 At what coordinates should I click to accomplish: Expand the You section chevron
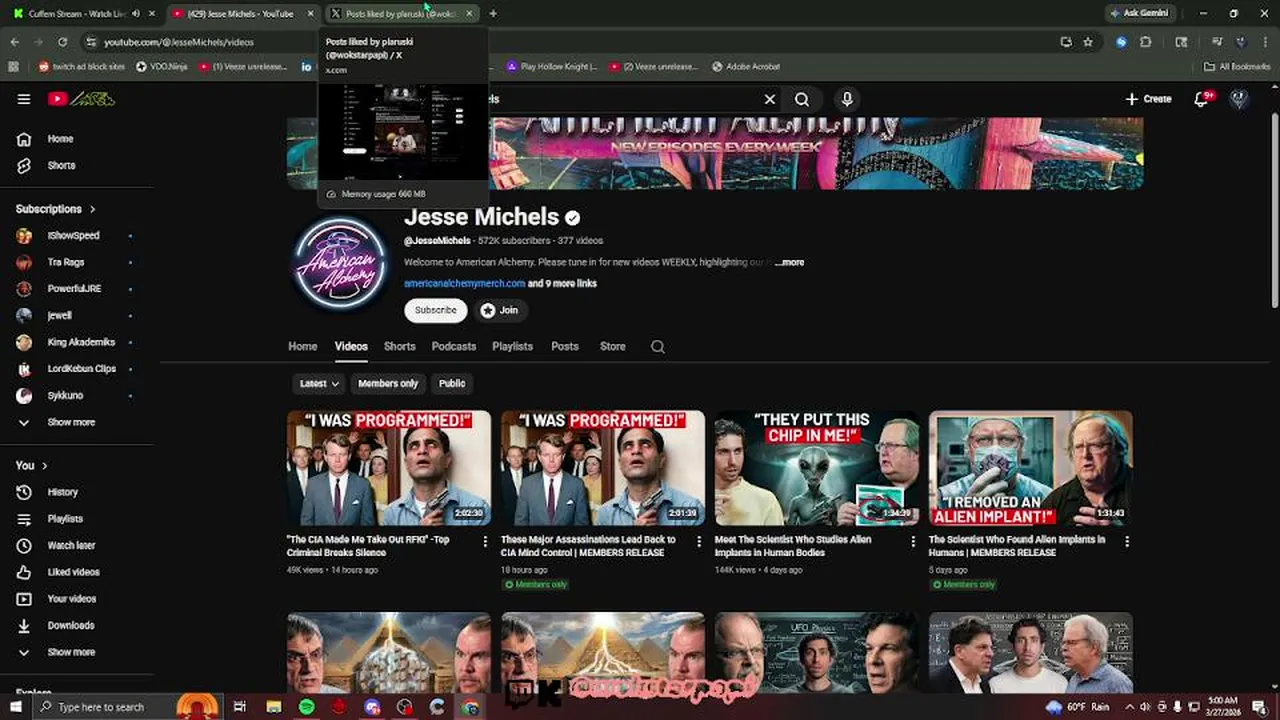point(44,465)
